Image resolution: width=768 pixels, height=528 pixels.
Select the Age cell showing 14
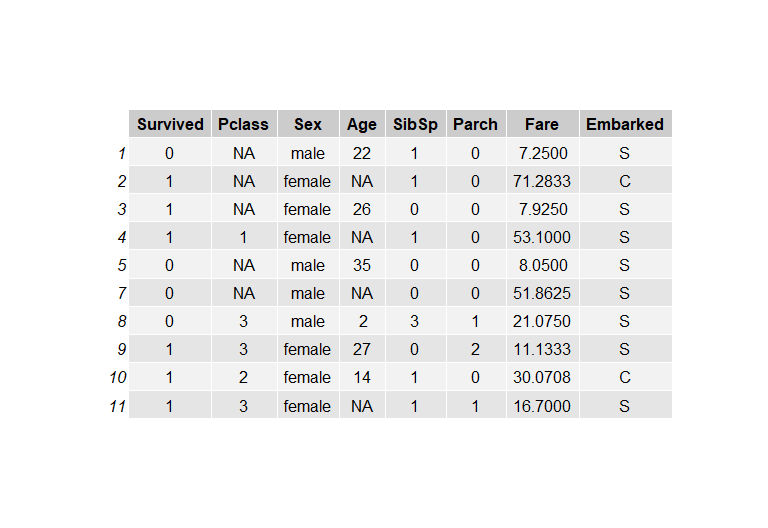pyautogui.click(x=362, y=377)
